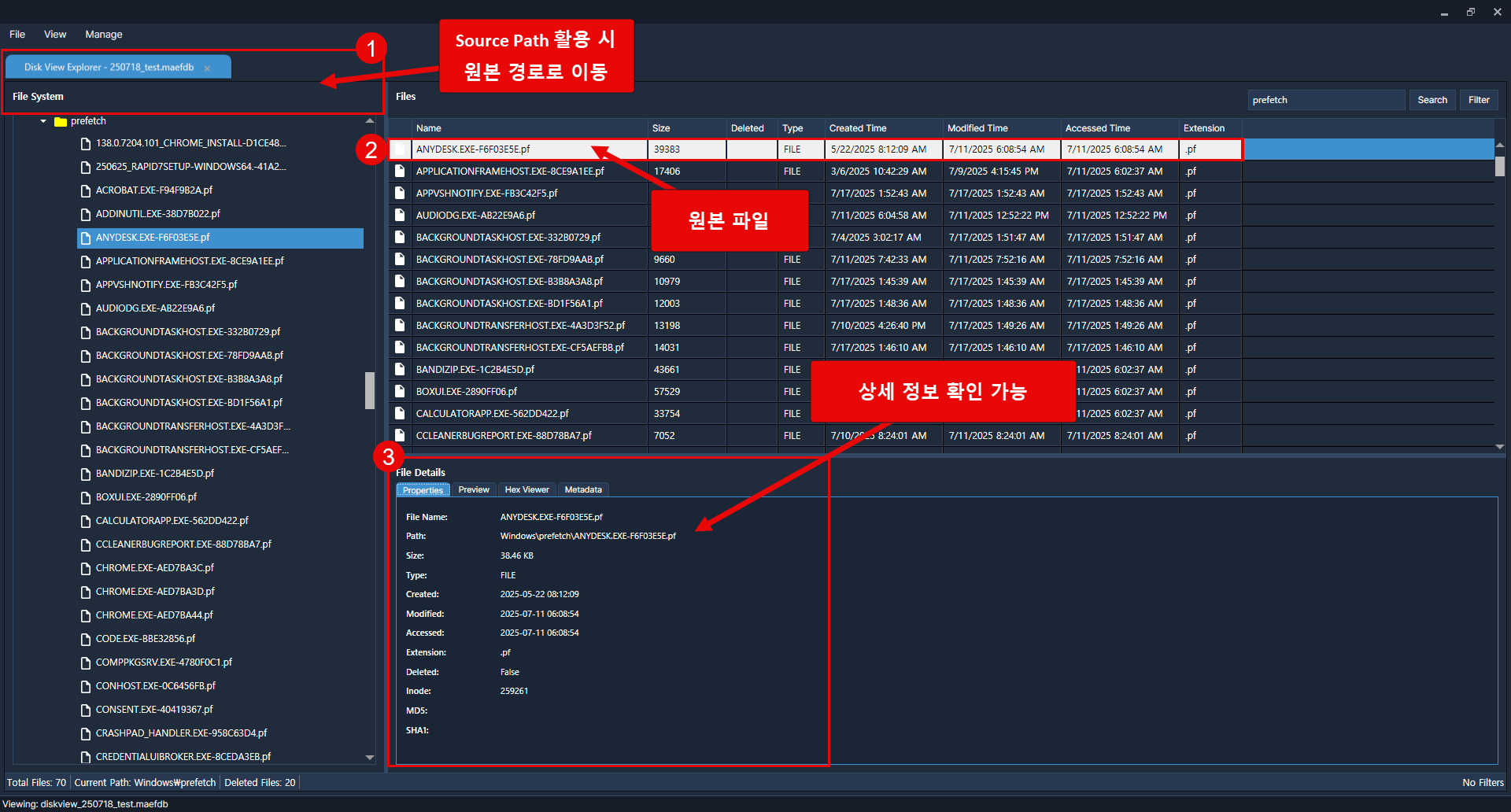Open the Manage menu
The width and height of the screenshot is (1511, 812).
[x=103, y=35]
